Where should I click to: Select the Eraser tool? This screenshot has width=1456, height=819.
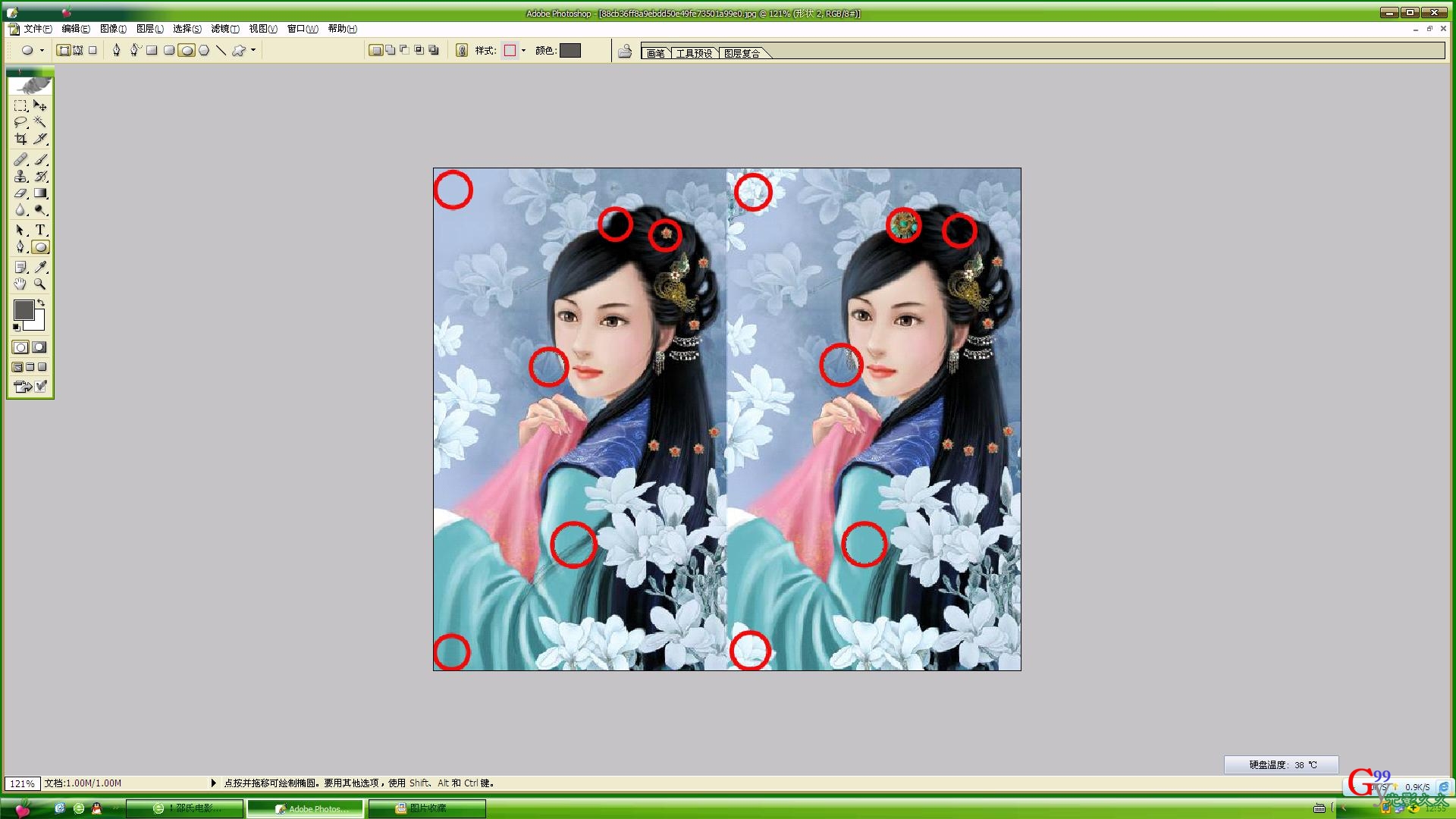click(20, 193)
